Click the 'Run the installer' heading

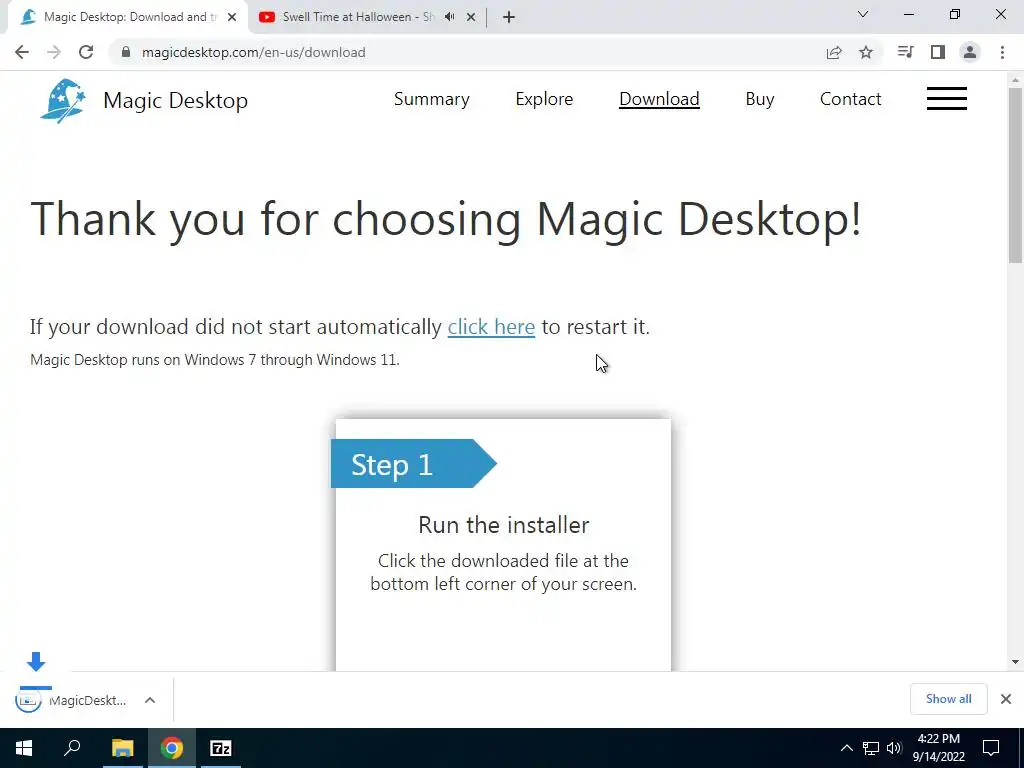coord(504,525)
